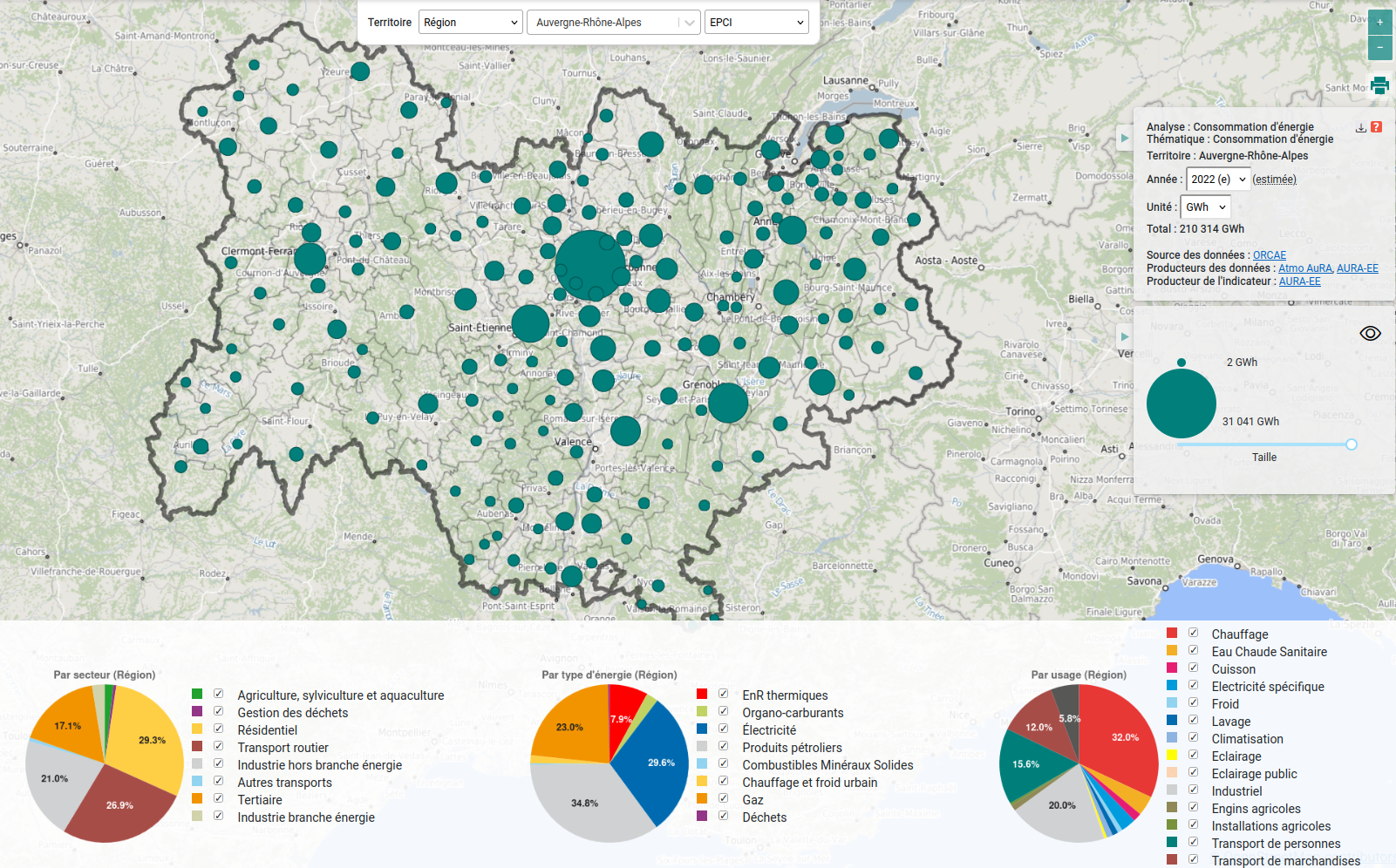Click the green Agriculture color swatch
This screenshot has height=868, width=1396.
click(x=197, y=694)
